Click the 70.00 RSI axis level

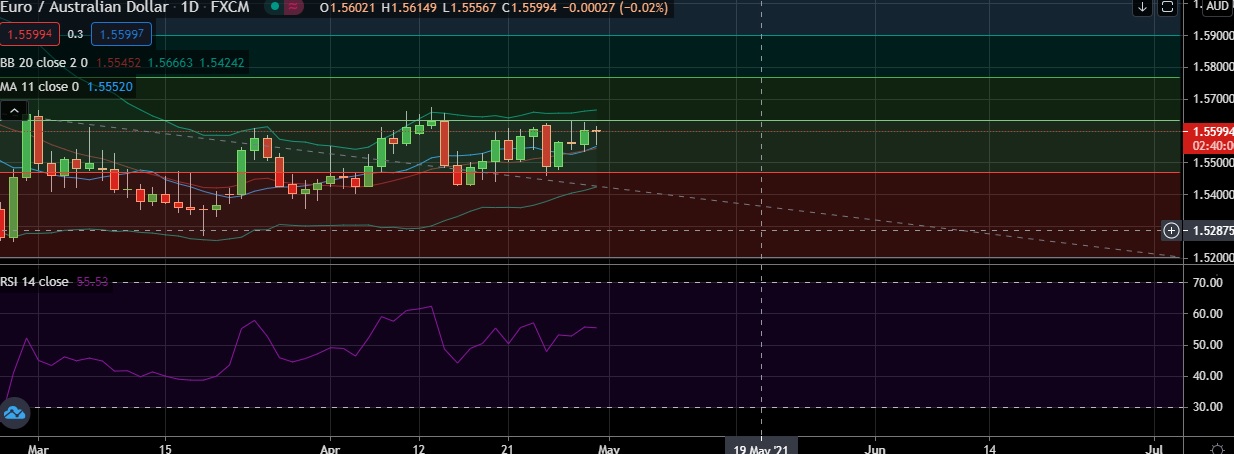[x=1206, y=283]
